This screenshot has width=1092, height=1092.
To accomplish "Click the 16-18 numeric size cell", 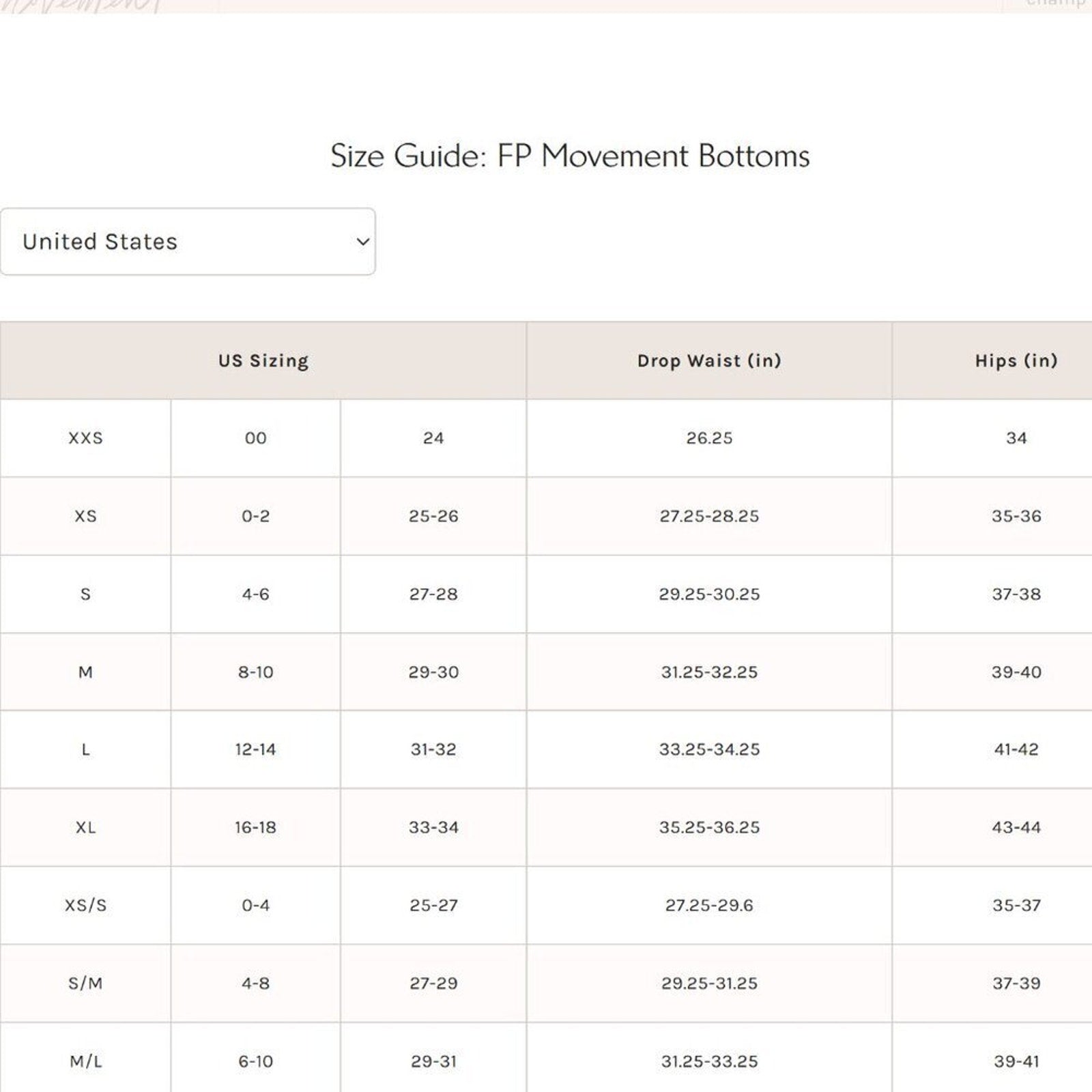I will coord(255,827).
